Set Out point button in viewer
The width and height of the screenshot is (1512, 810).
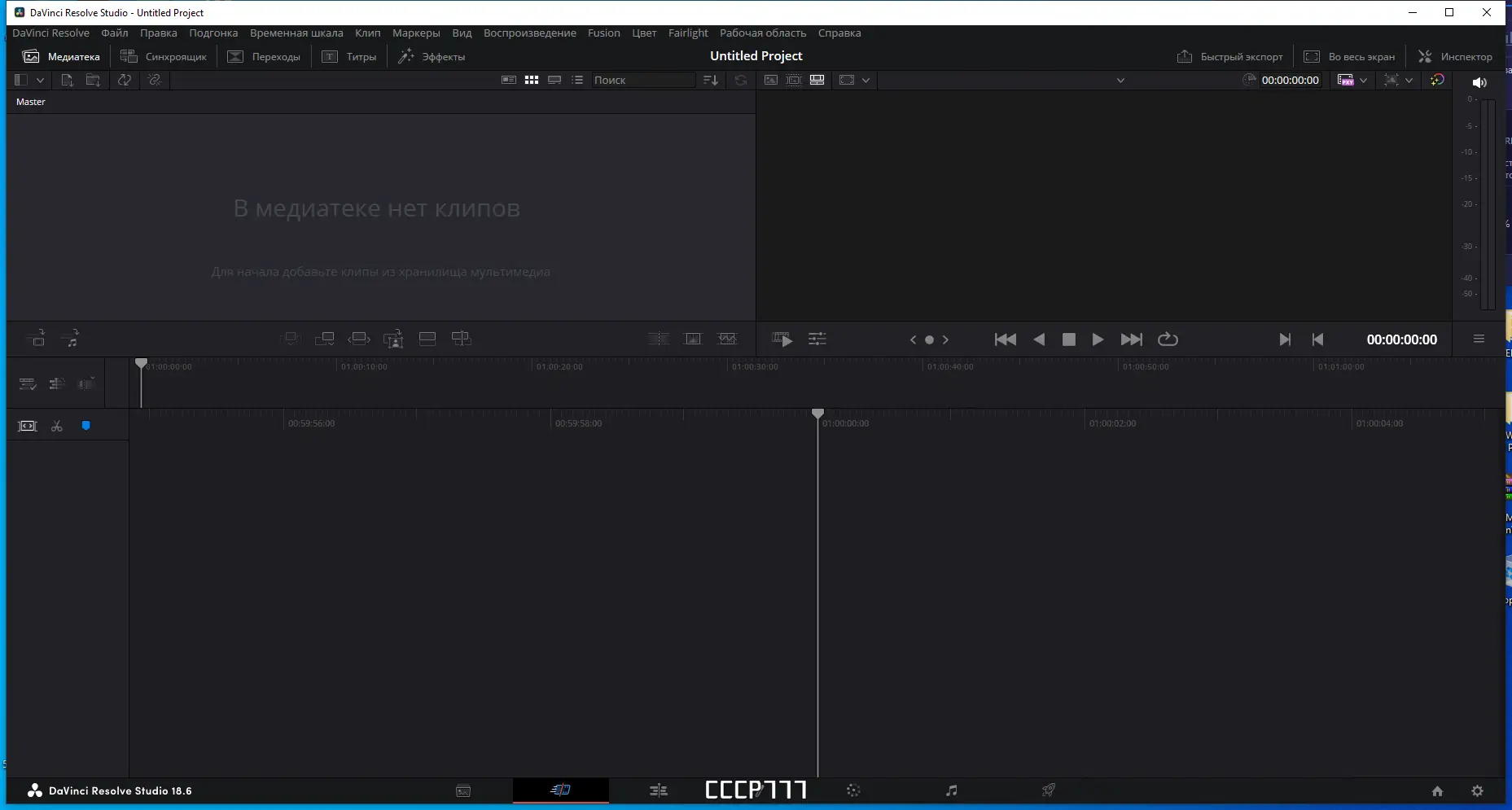(x=1317, y=339)
